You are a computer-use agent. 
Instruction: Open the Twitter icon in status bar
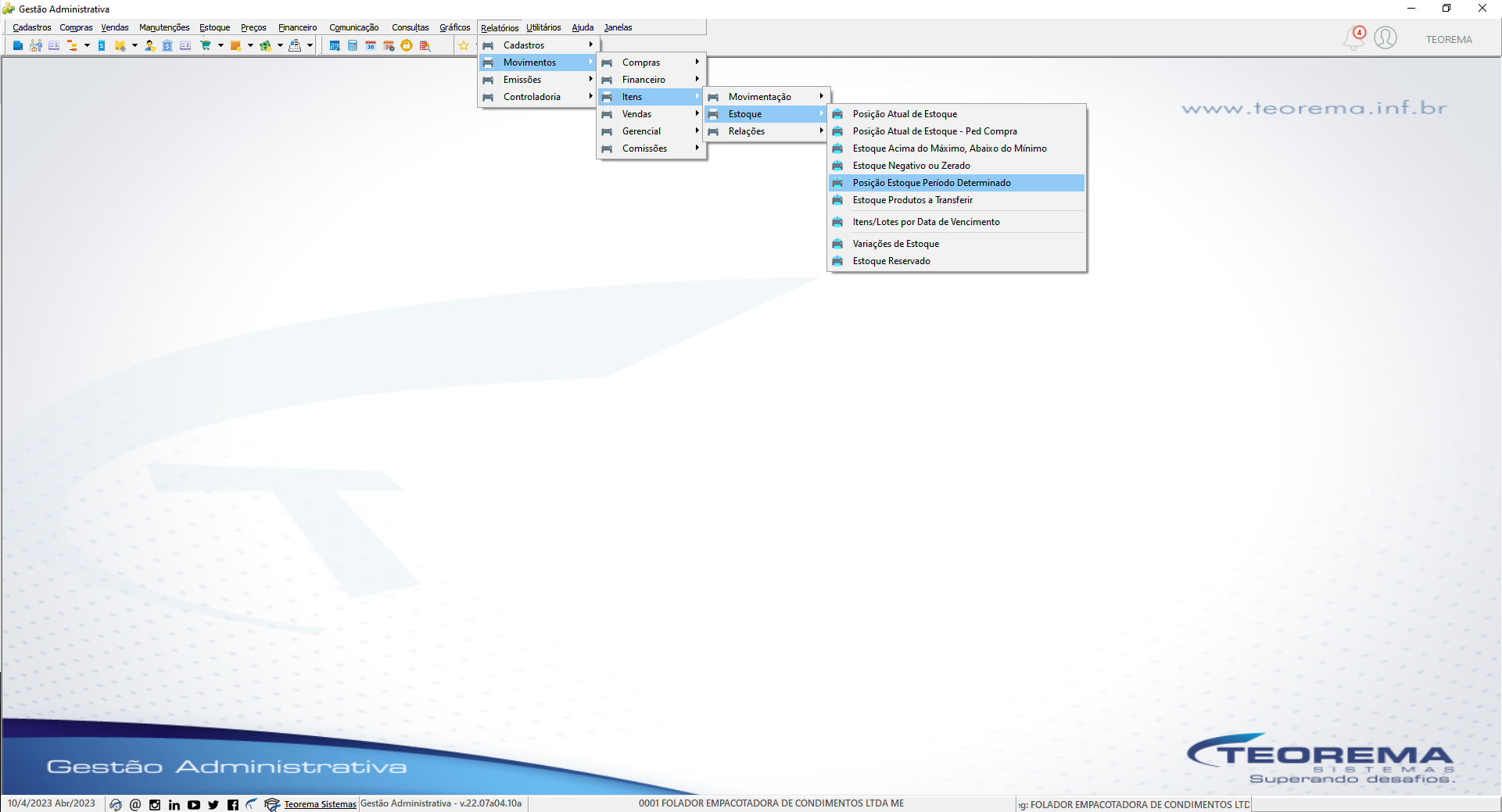click(213, 804)
